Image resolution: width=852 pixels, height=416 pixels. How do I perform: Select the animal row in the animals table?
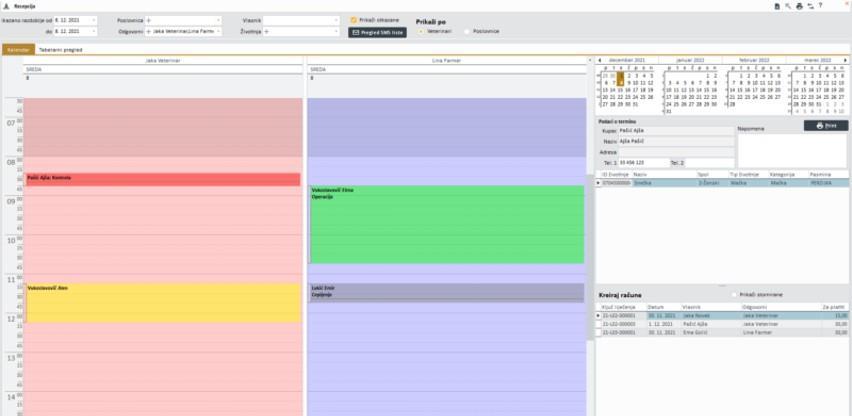722,183
